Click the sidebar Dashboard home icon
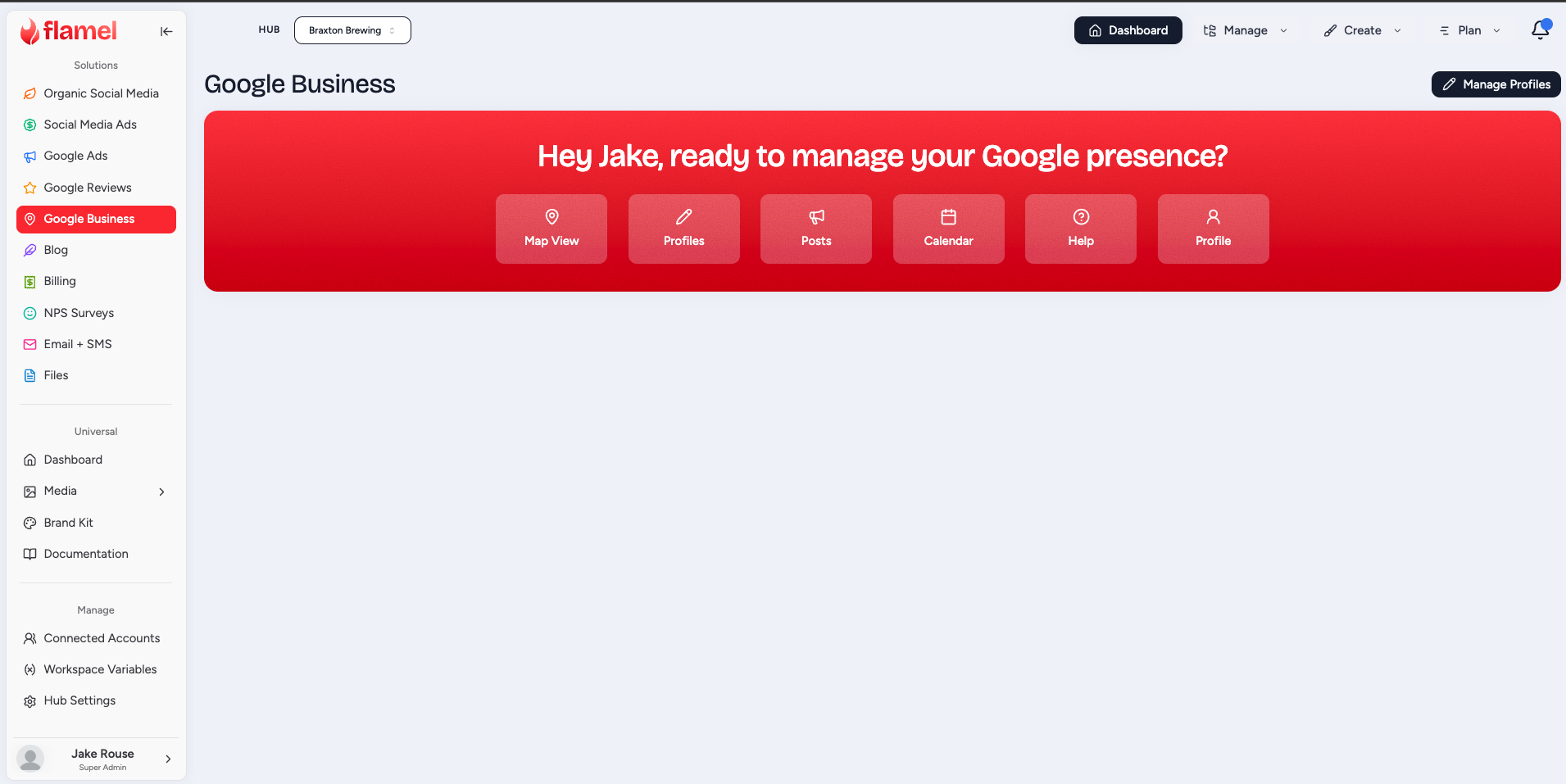 point(30,460)
